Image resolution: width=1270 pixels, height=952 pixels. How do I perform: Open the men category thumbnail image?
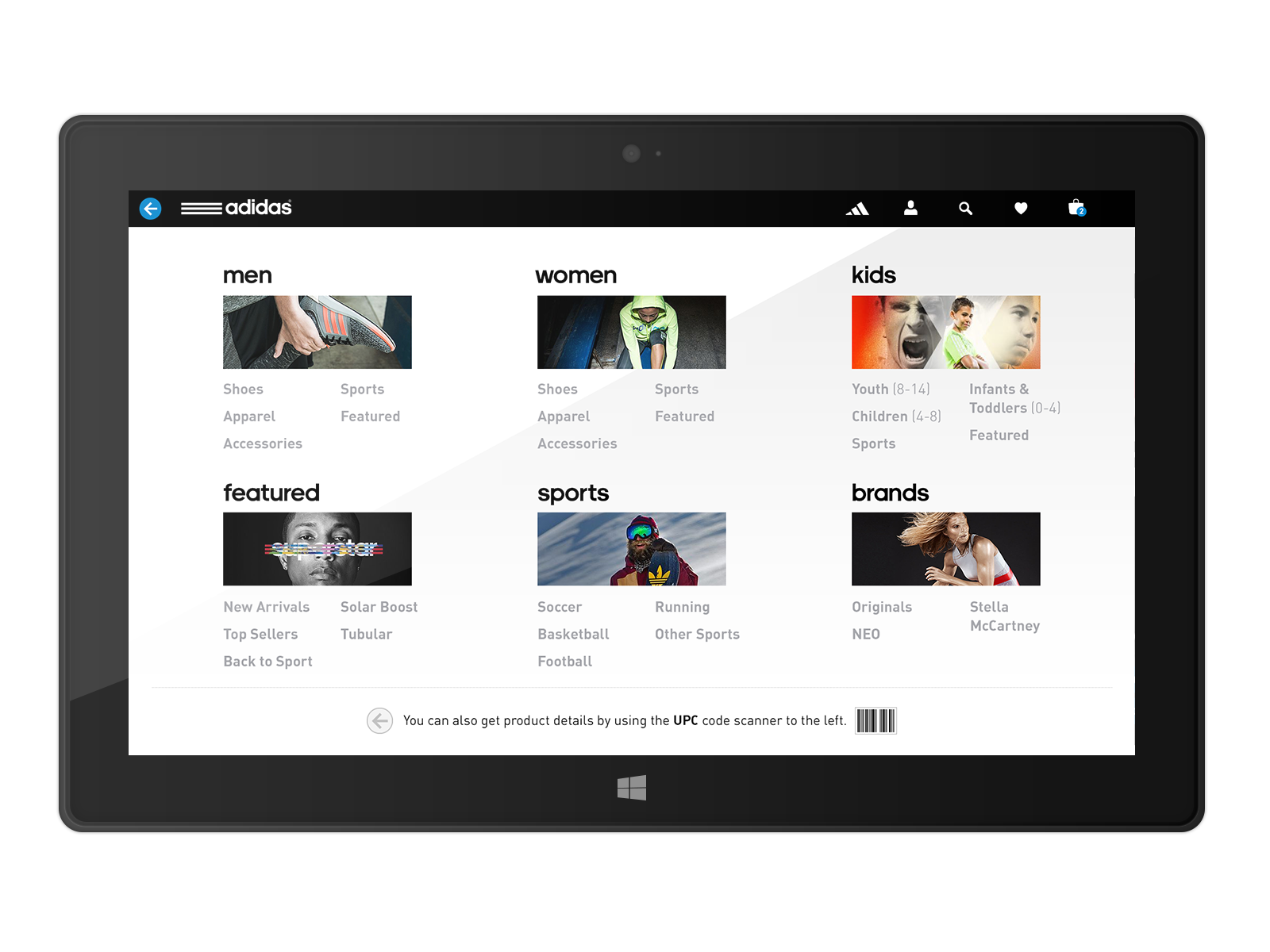click(317, 332)
